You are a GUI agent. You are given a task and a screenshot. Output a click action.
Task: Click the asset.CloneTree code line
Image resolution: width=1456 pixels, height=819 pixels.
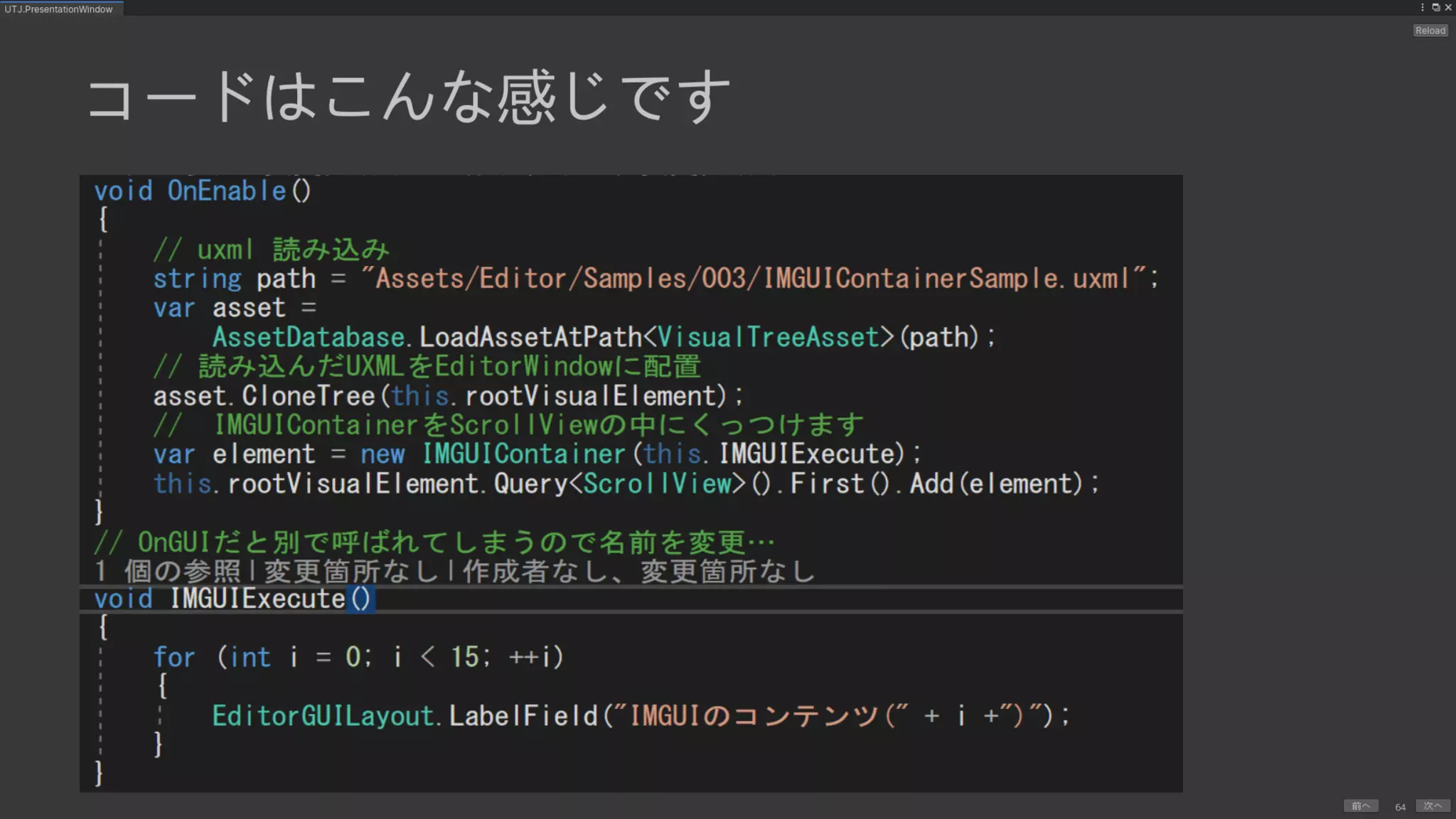pos(448,396)
